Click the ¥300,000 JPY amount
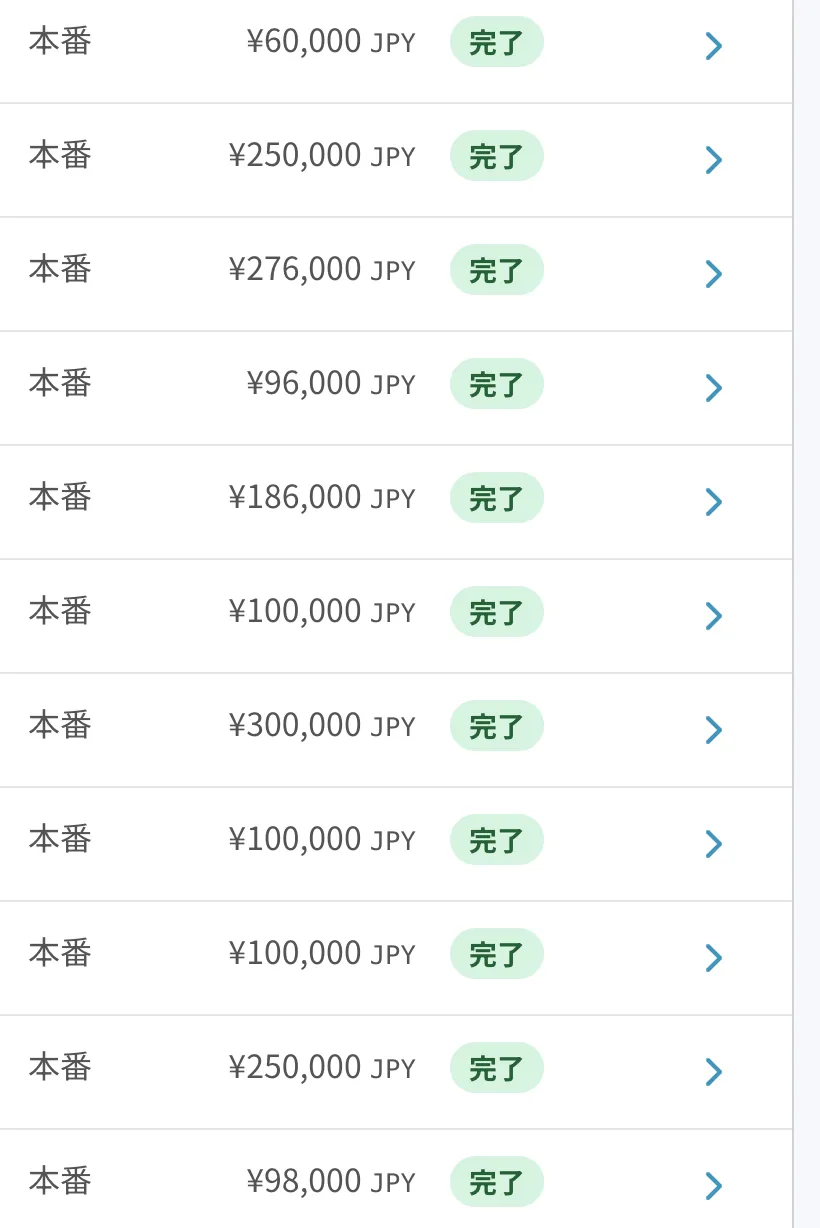The width and height of the screenshot is (820, 1228). [321, 726]
